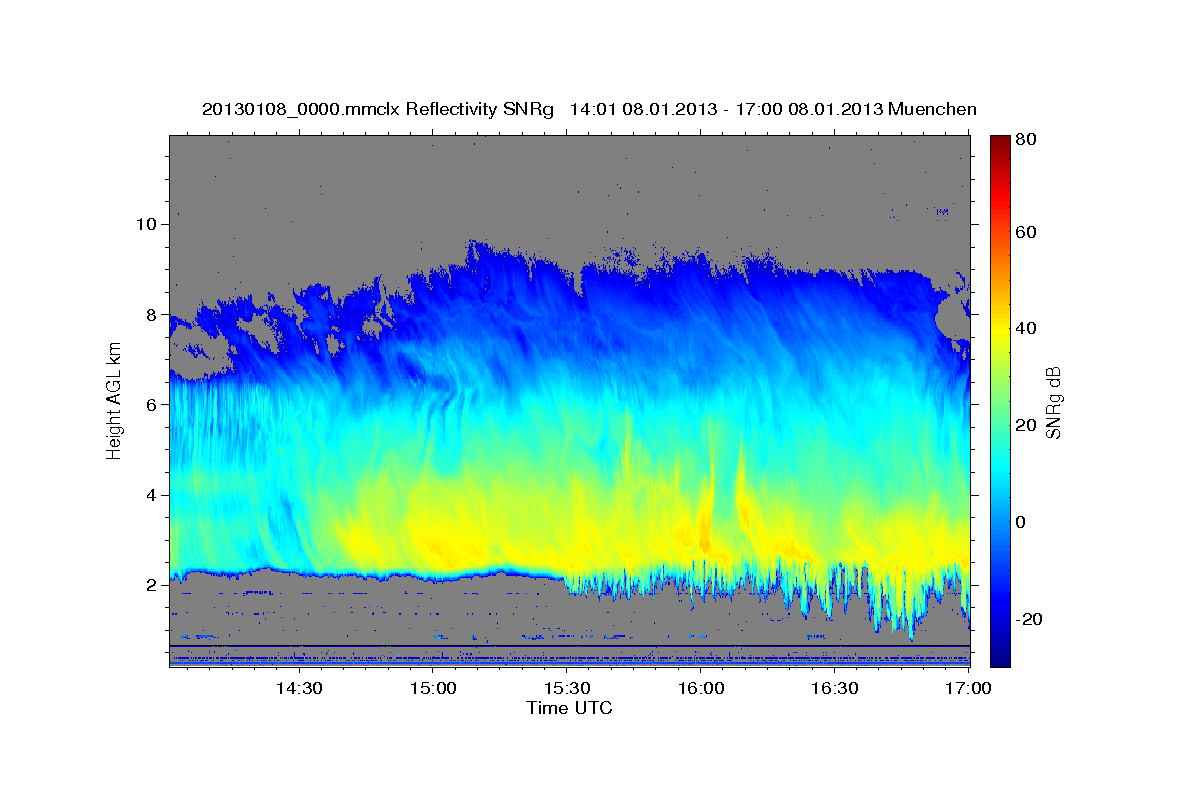
Task: Click the colorbar value 60
Action: coord(1024,233)
